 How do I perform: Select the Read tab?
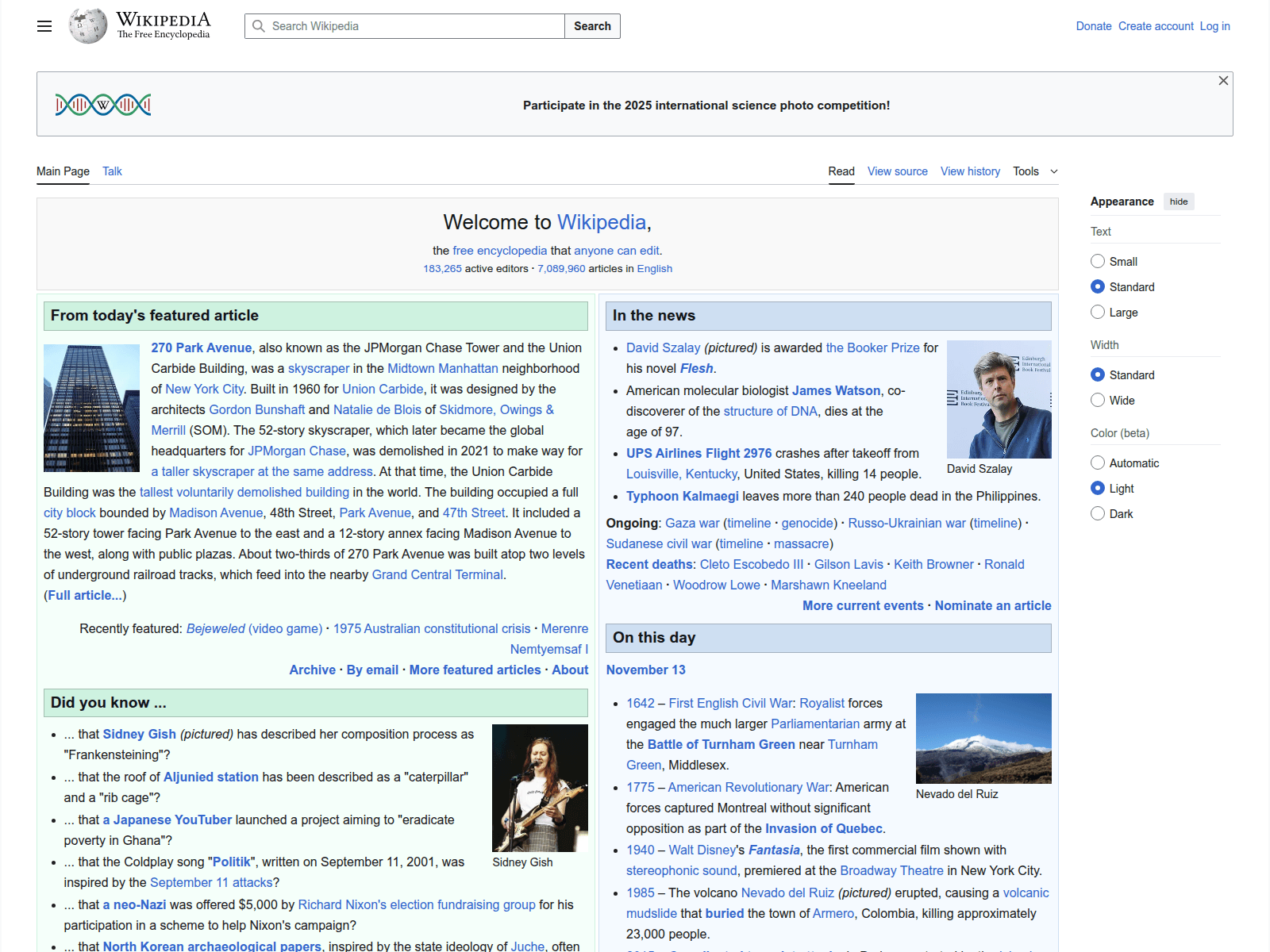pos(841,171)
